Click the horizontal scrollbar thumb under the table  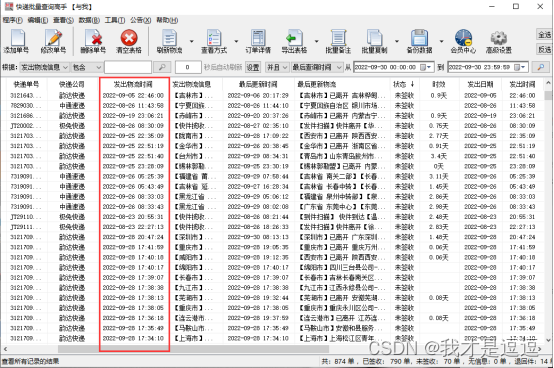[193, 349]
